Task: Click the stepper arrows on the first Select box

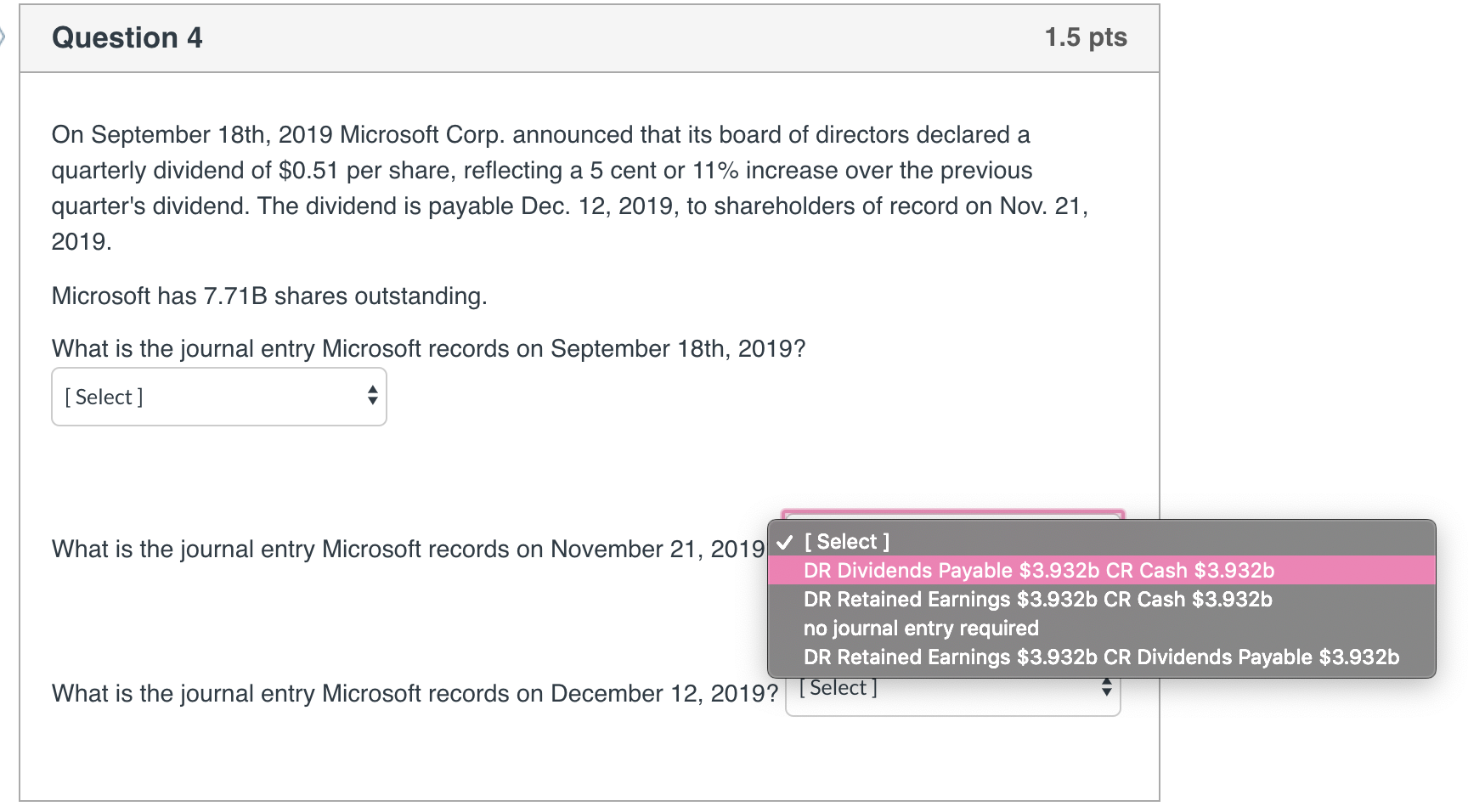Action: click(373, 397)
